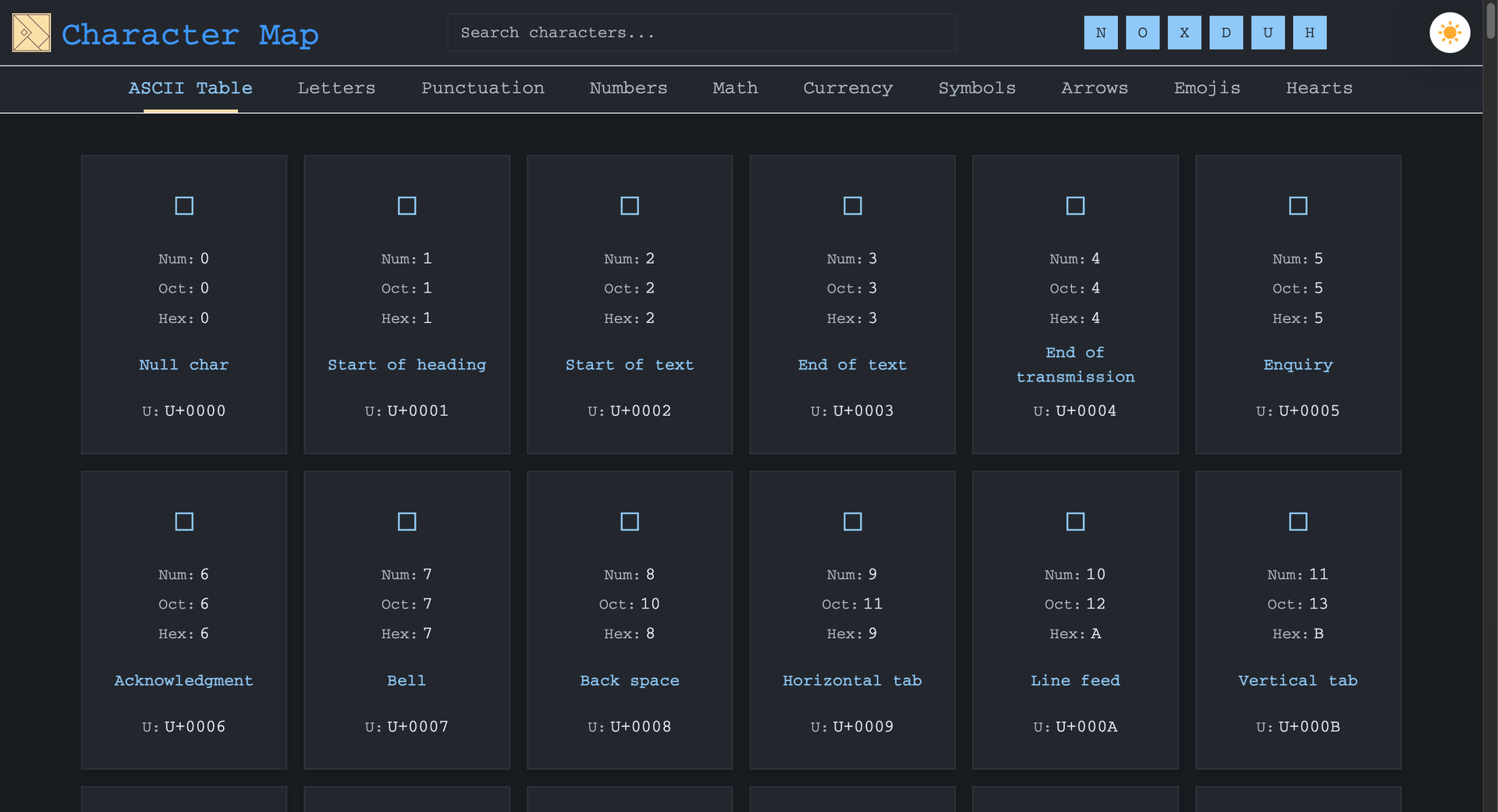Viewport: 1498px width, 812px height.
Task: Open the Currency category tab
Action: [x=847, y=88]
